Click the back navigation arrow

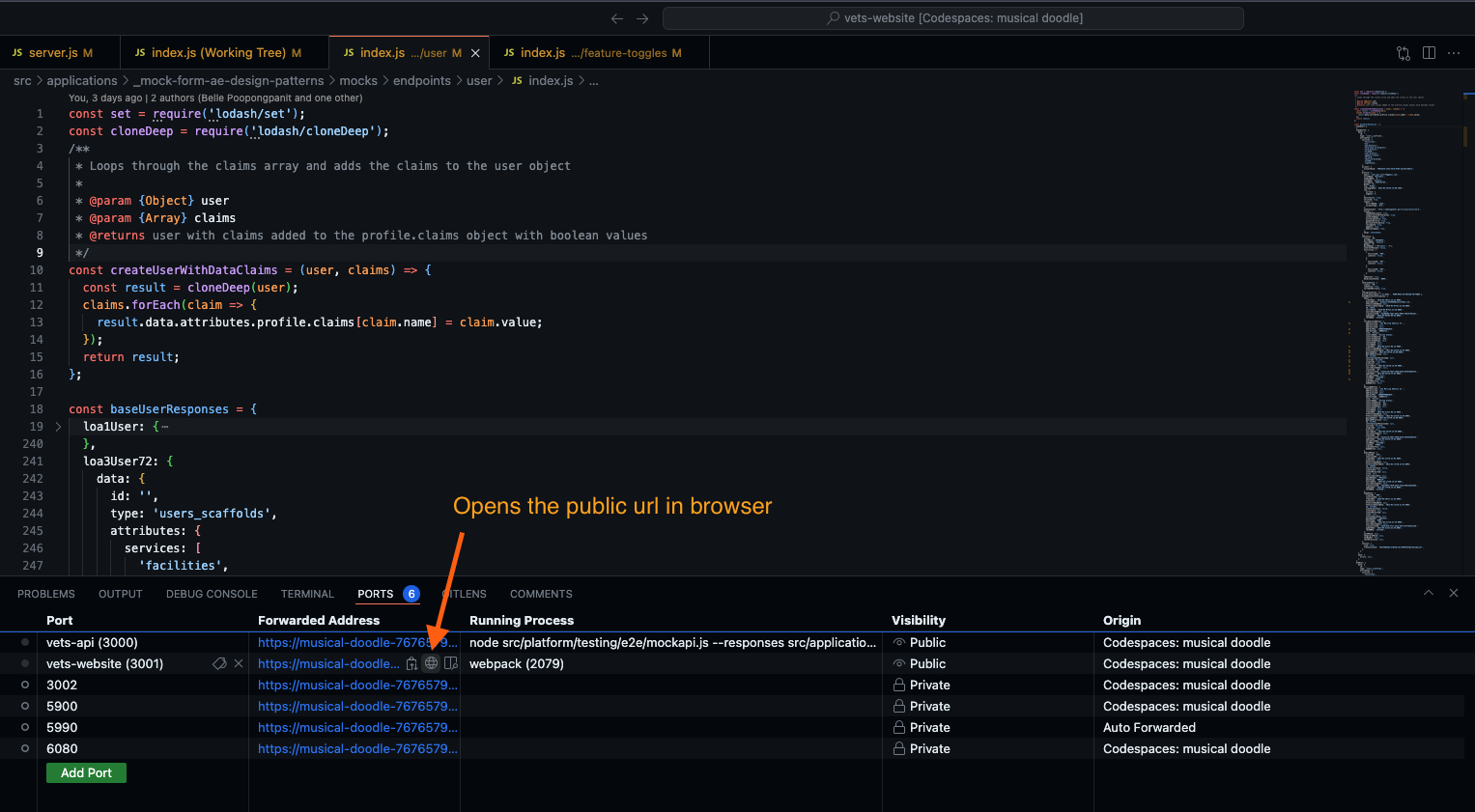[617, 17]
